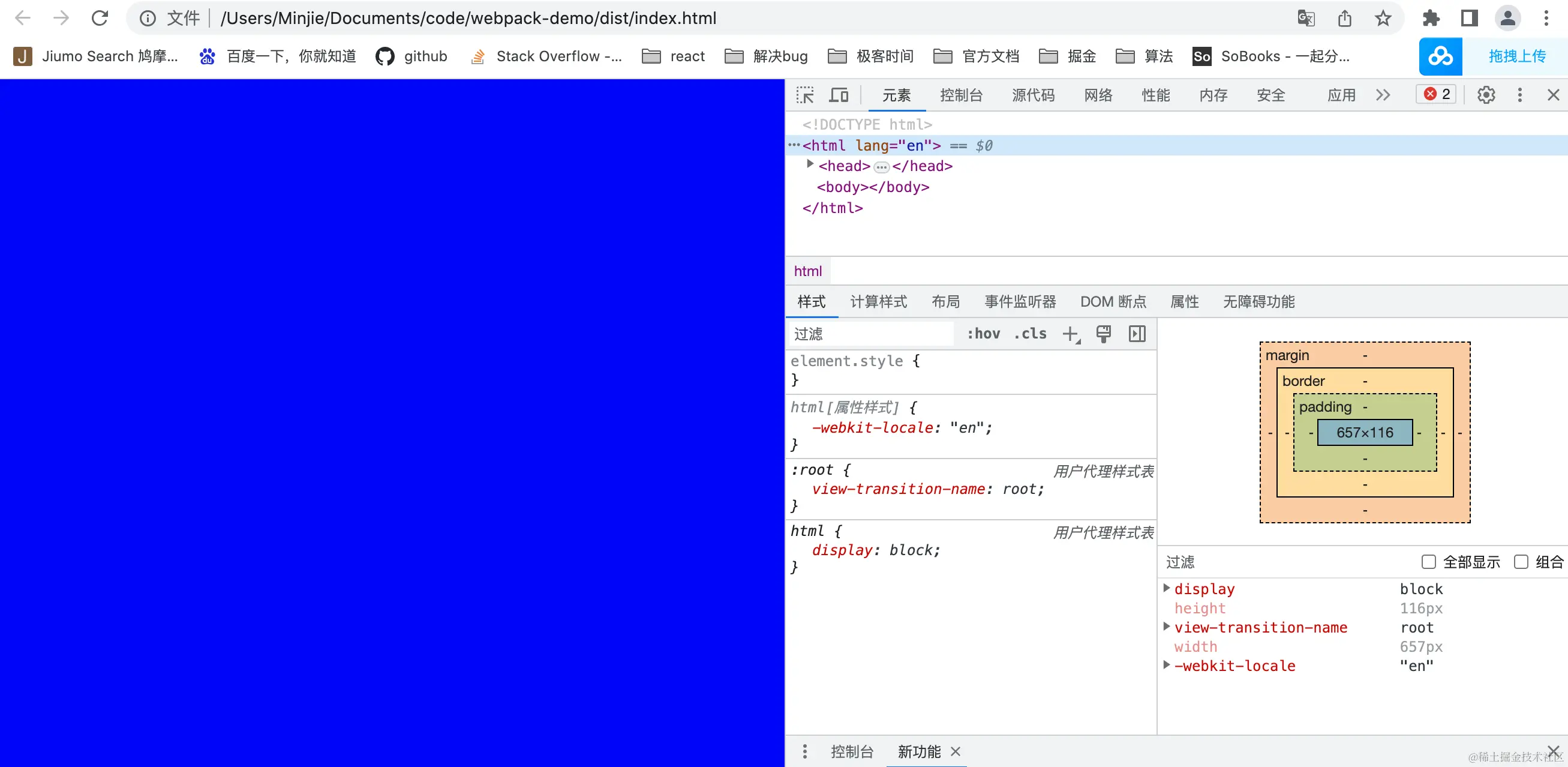1568x767 pixels.
Task: Toggle the computed styles sidebar icon
Action: [1137, 334]
